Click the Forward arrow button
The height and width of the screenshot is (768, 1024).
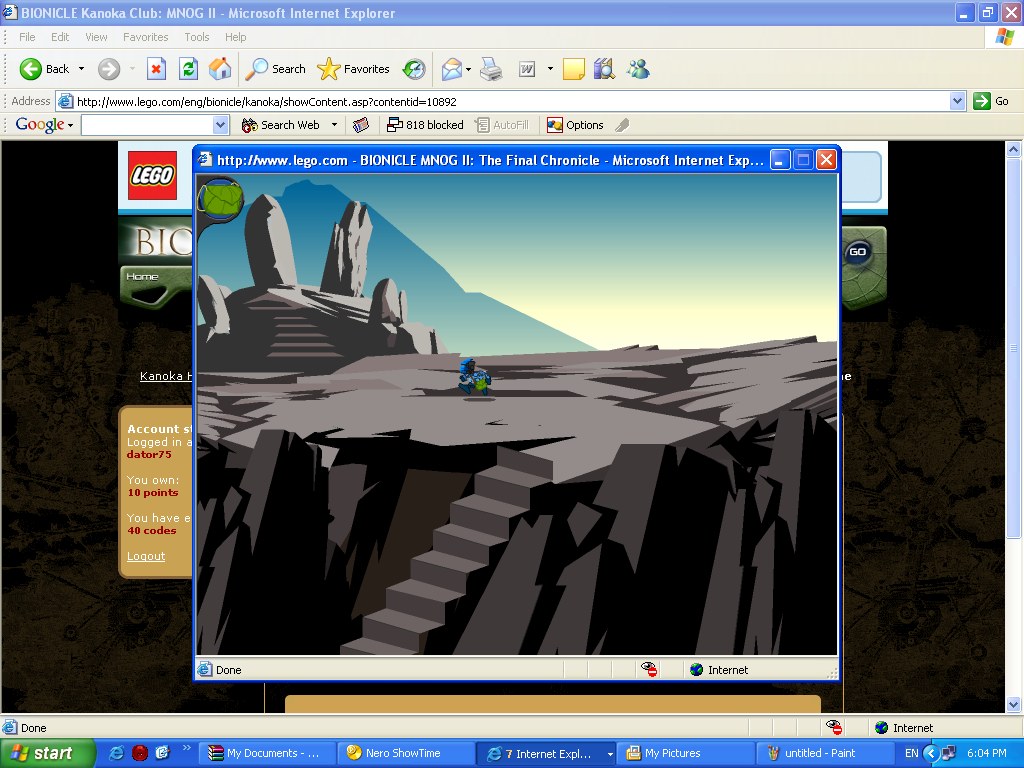click(x=109, y=69)
